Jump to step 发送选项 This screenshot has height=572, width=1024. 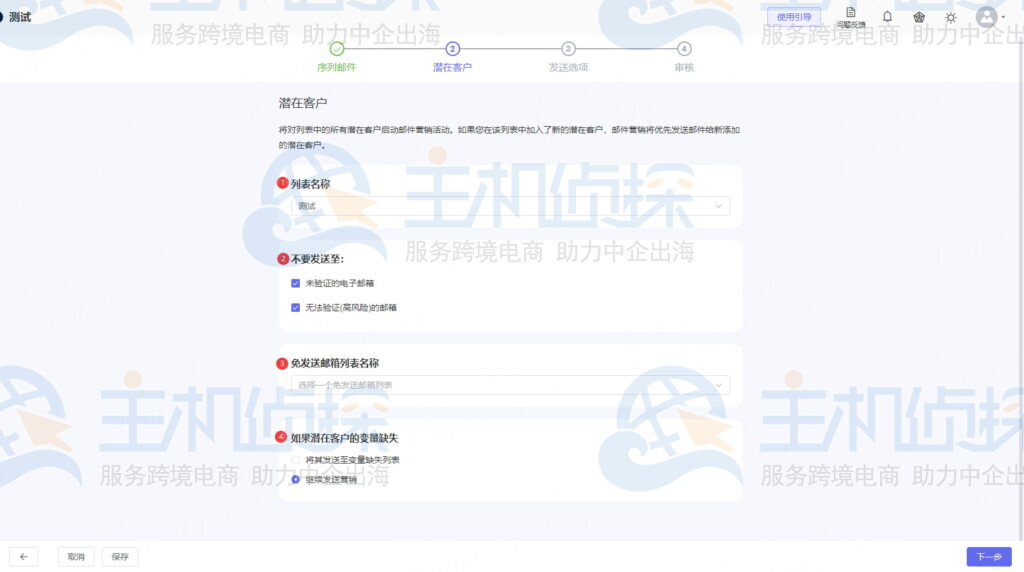tap(568, 56)
